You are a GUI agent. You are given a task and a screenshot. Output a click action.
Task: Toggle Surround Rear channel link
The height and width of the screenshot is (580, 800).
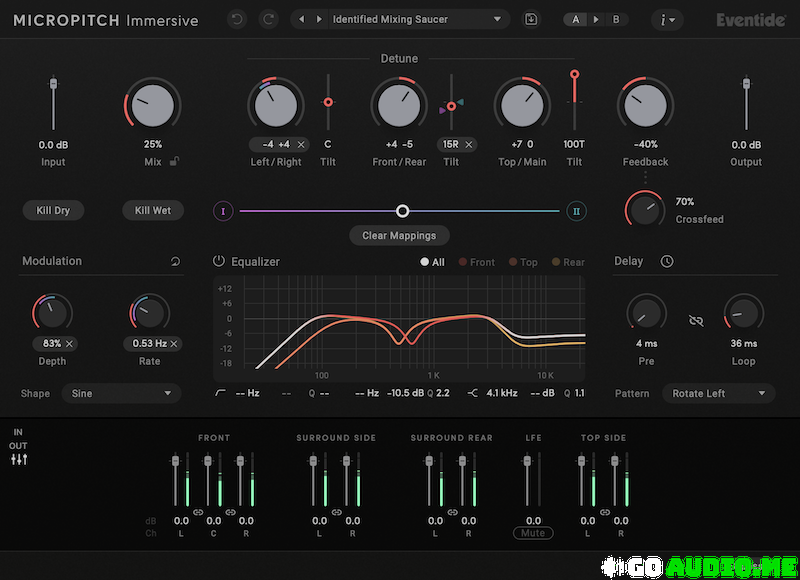[x=452, y=512]
